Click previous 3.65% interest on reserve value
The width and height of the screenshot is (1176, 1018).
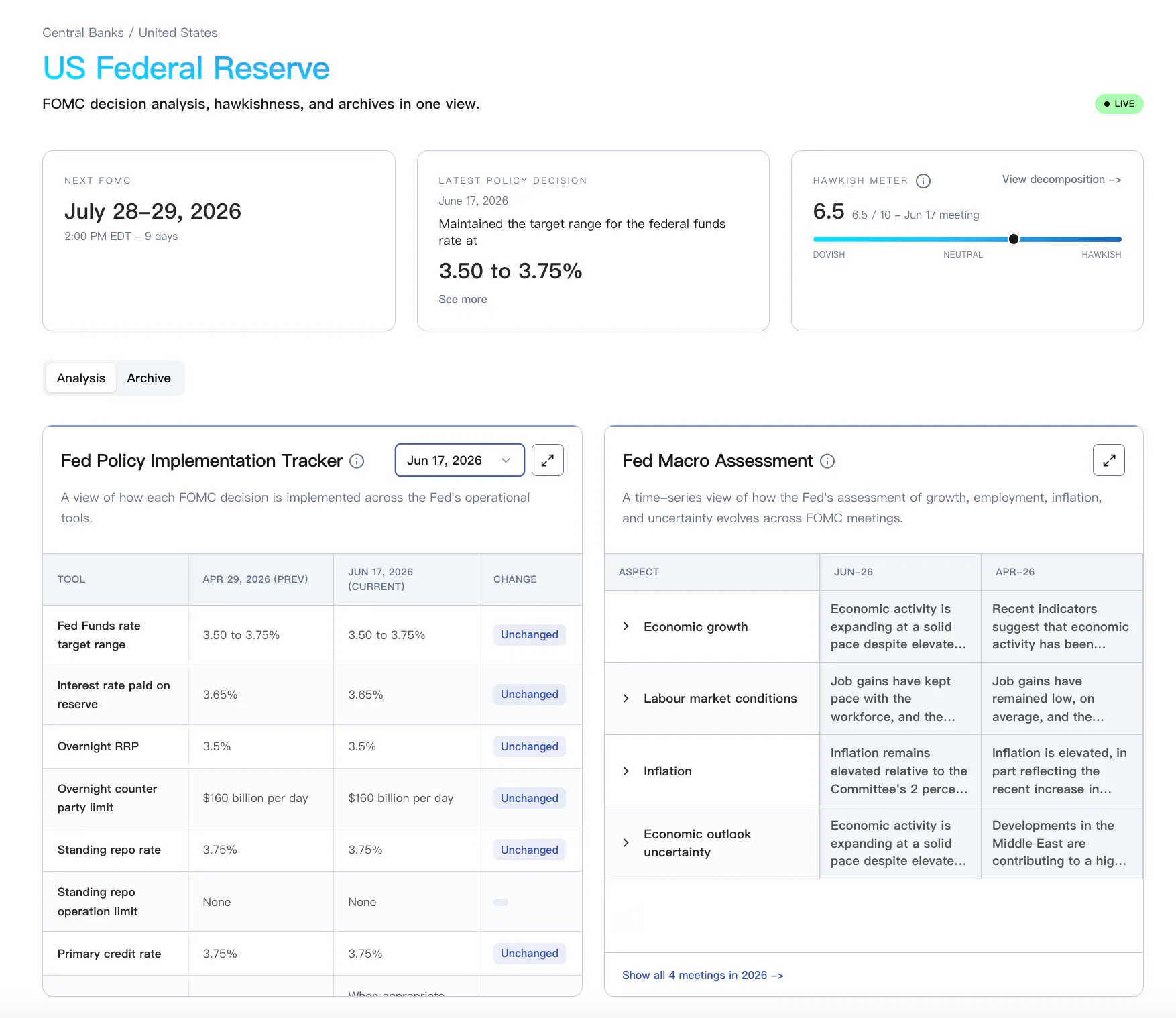[x=221, y=695]
